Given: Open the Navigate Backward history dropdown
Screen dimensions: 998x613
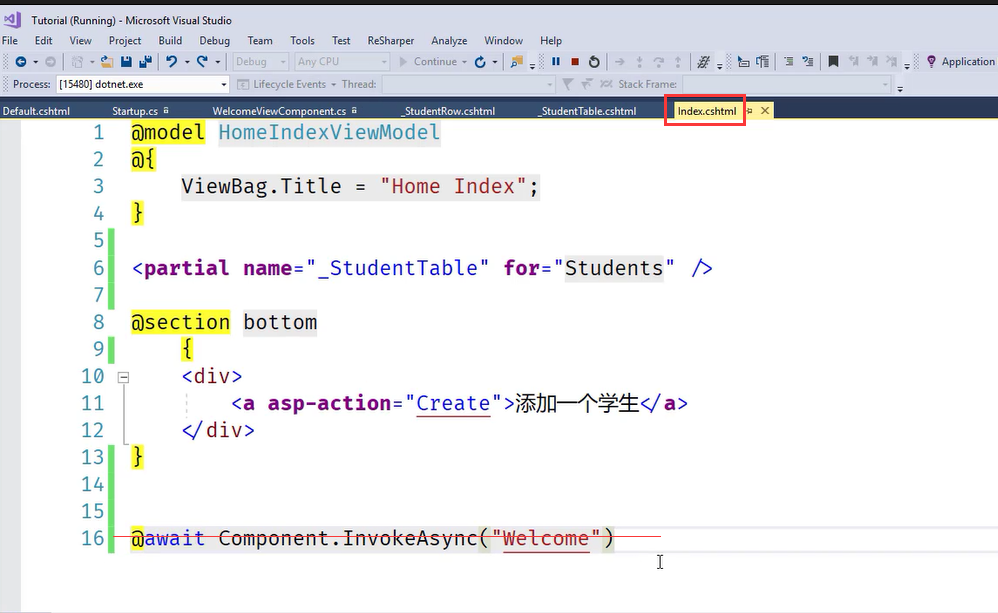Looking at the screenshot, I should click(36, 62).
